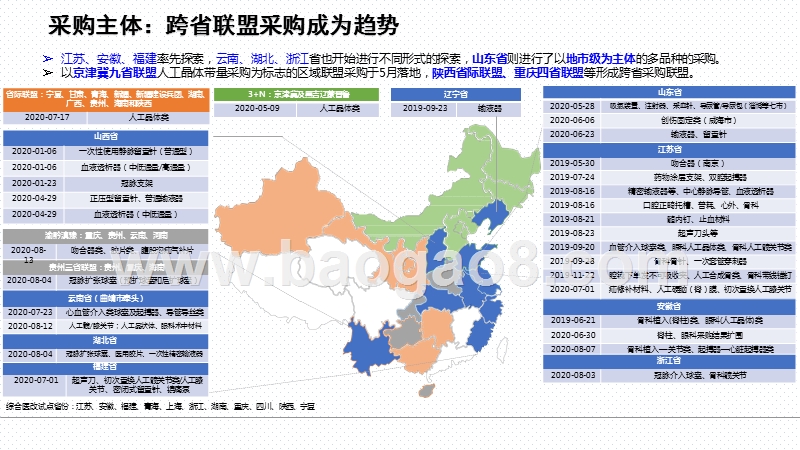
Task: Click the bold 山东省 text in first bullet
Action: (489, 59)
